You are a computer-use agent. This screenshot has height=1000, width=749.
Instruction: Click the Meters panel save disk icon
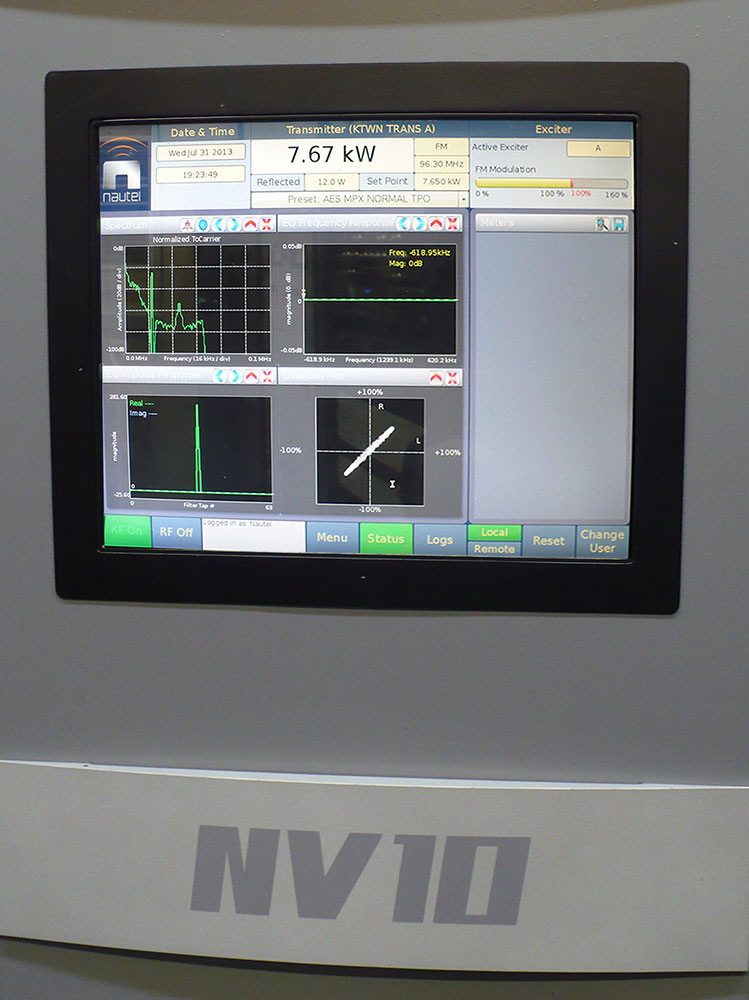coord(618,224)
